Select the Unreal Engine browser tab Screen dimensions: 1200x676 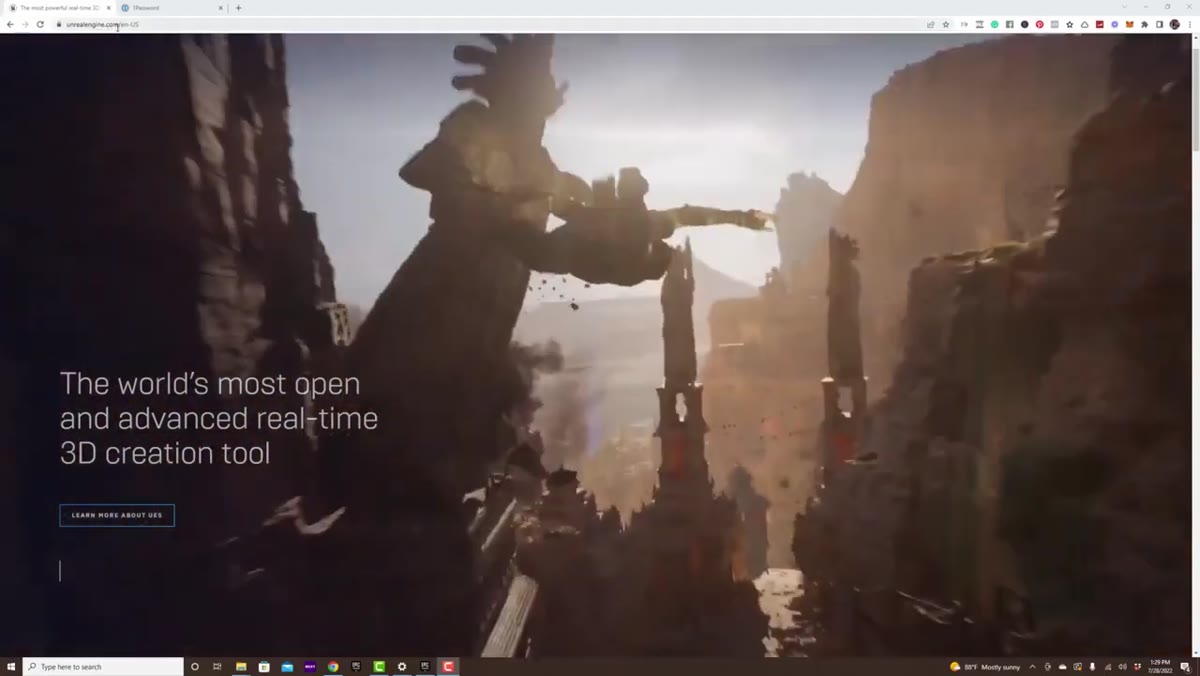[59, 8]
